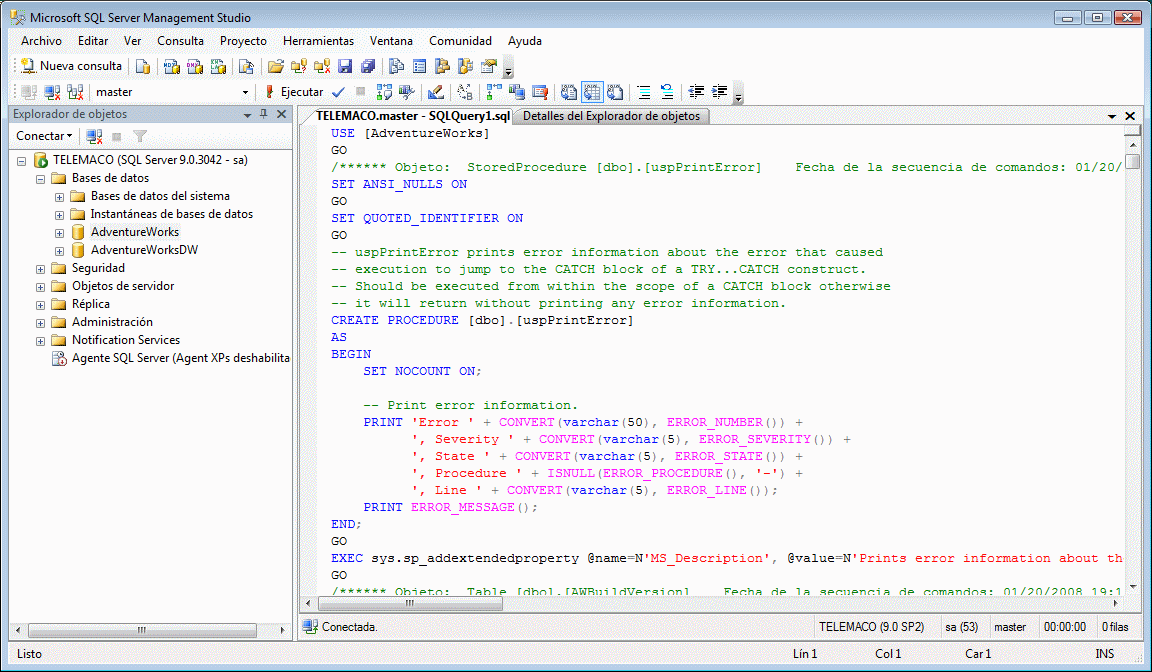The width and height of the screenshot is (1152, 672).
Task: Click the editor horizontal scrollbar thumb
Action: click(409, 604)
